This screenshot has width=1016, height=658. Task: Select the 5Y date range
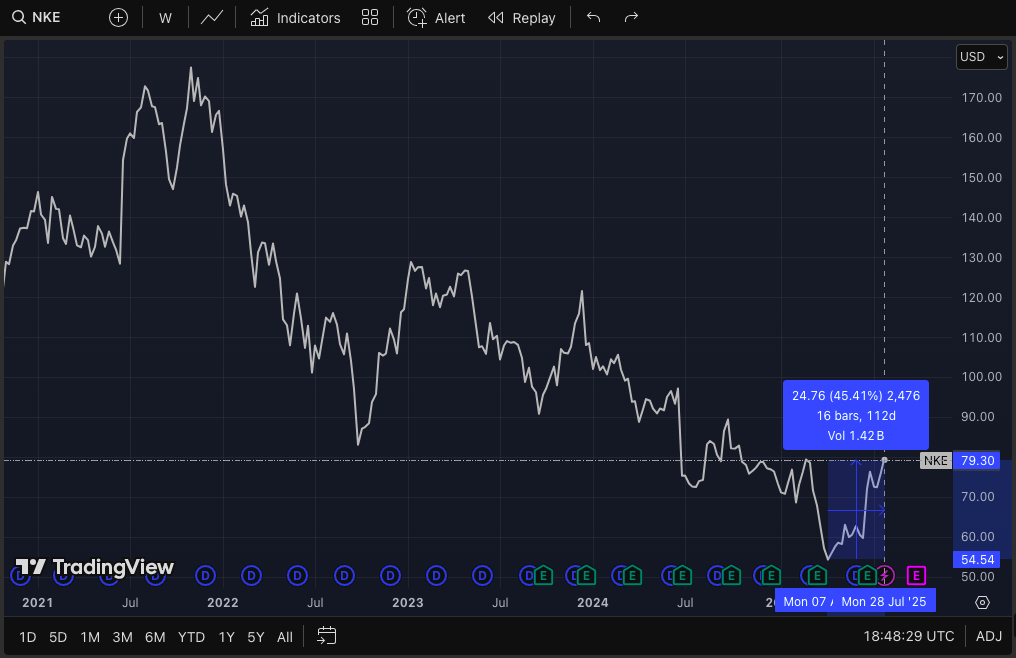tap(256, 637)
